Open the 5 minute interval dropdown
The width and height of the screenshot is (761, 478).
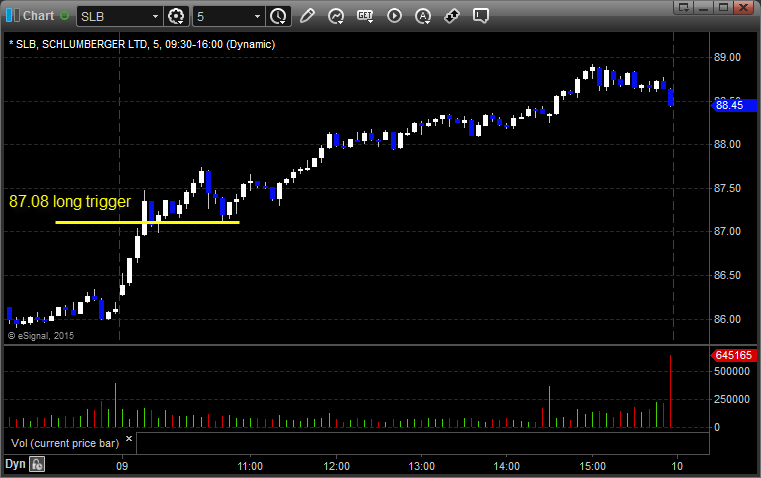pos(257,16)
